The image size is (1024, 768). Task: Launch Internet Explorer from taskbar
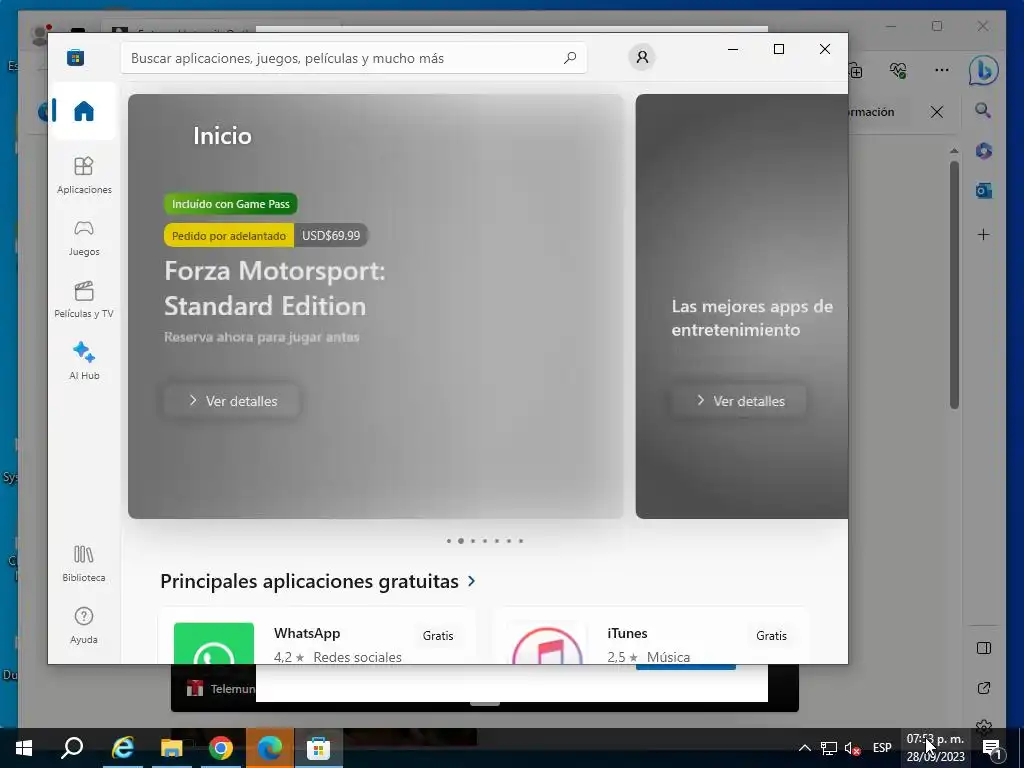click(122, 748)
